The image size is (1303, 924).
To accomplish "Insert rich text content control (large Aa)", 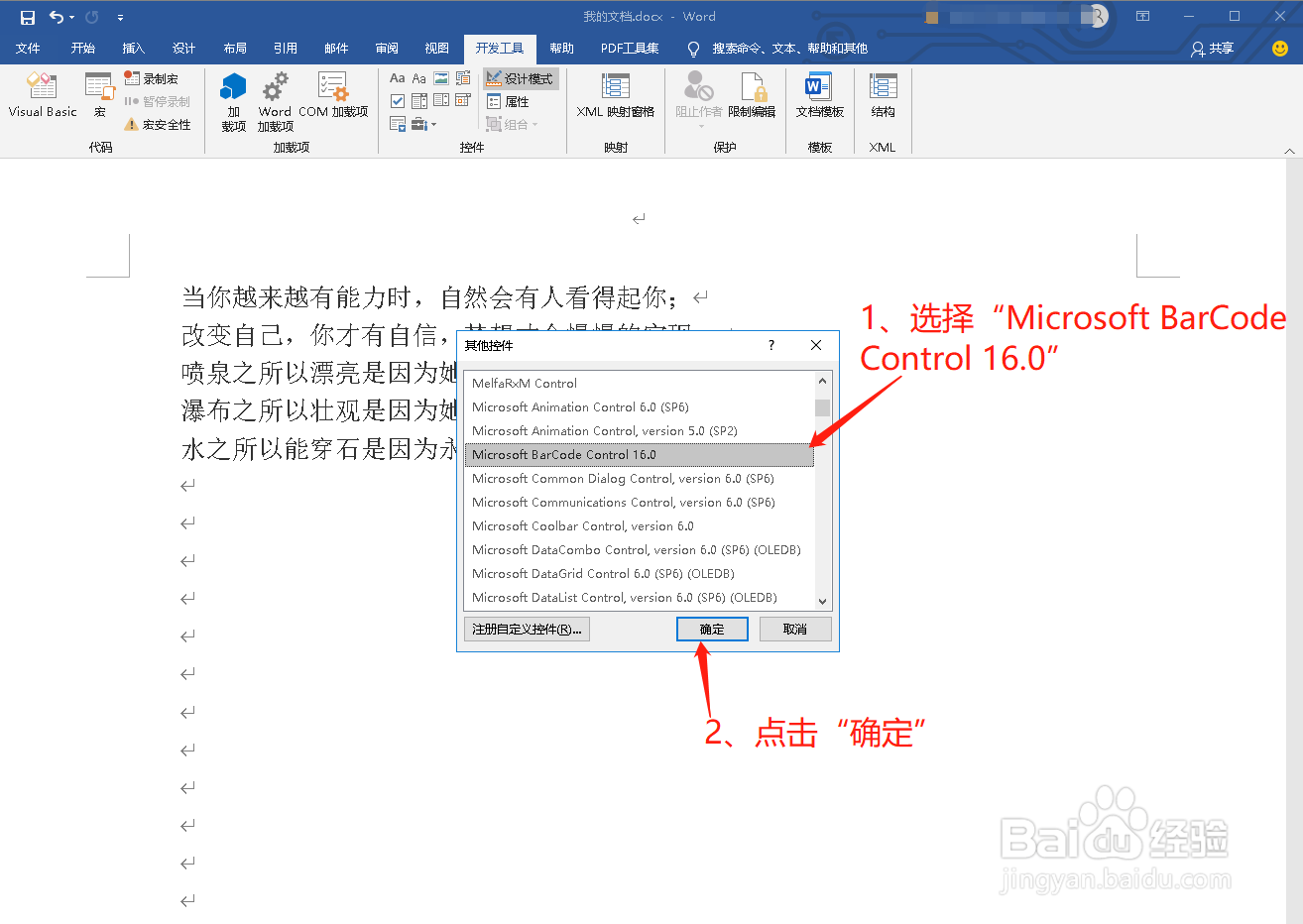I will pos(398,78).
